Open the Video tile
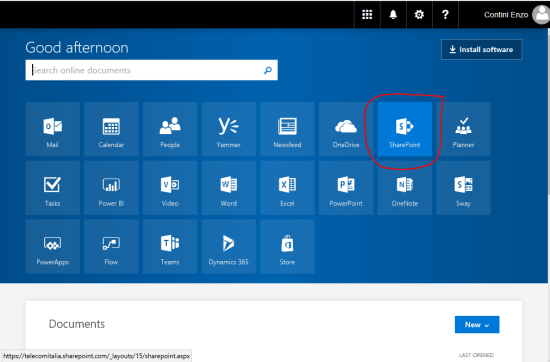The image size is (550, 362). [170, 188]
